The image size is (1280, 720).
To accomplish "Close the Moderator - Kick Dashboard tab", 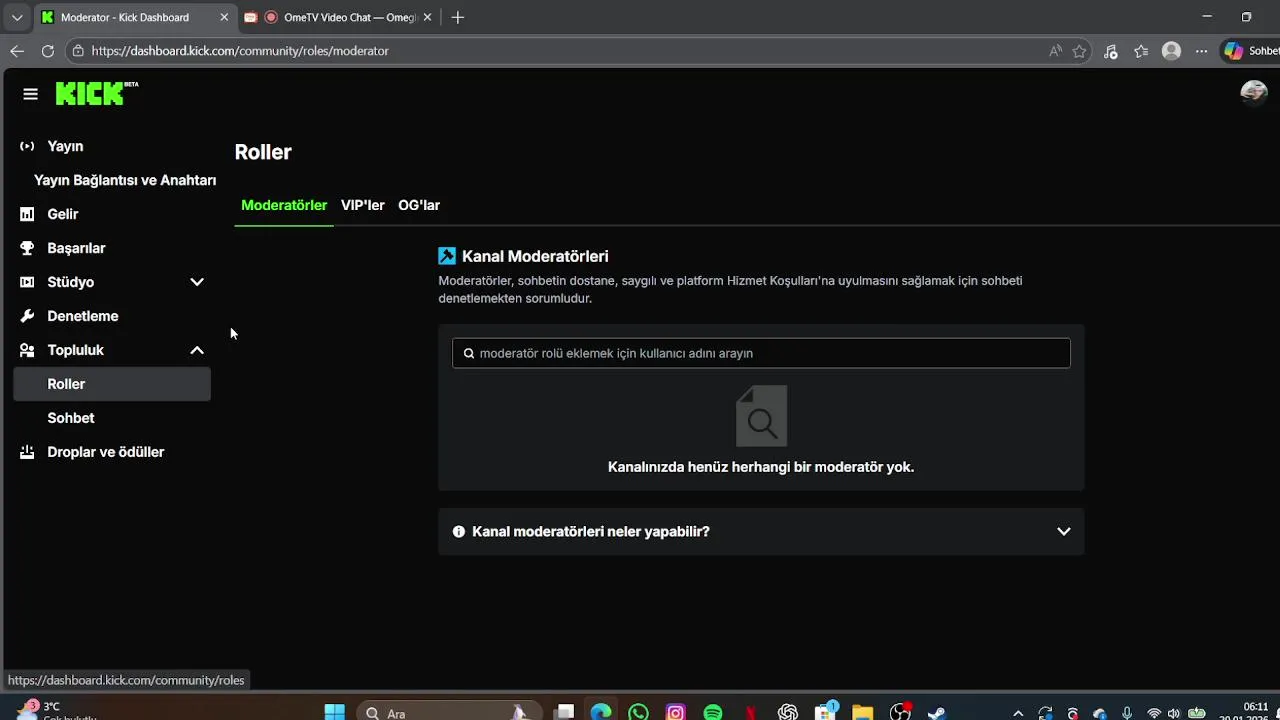I will coord(223,17).
